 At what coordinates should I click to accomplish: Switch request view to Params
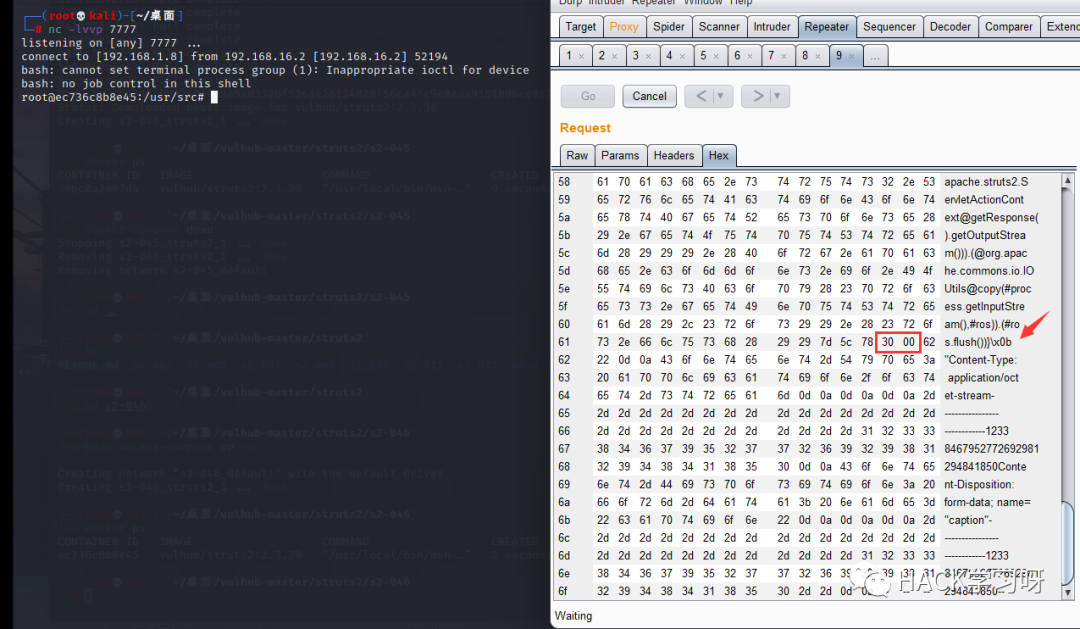click(620, 156)
